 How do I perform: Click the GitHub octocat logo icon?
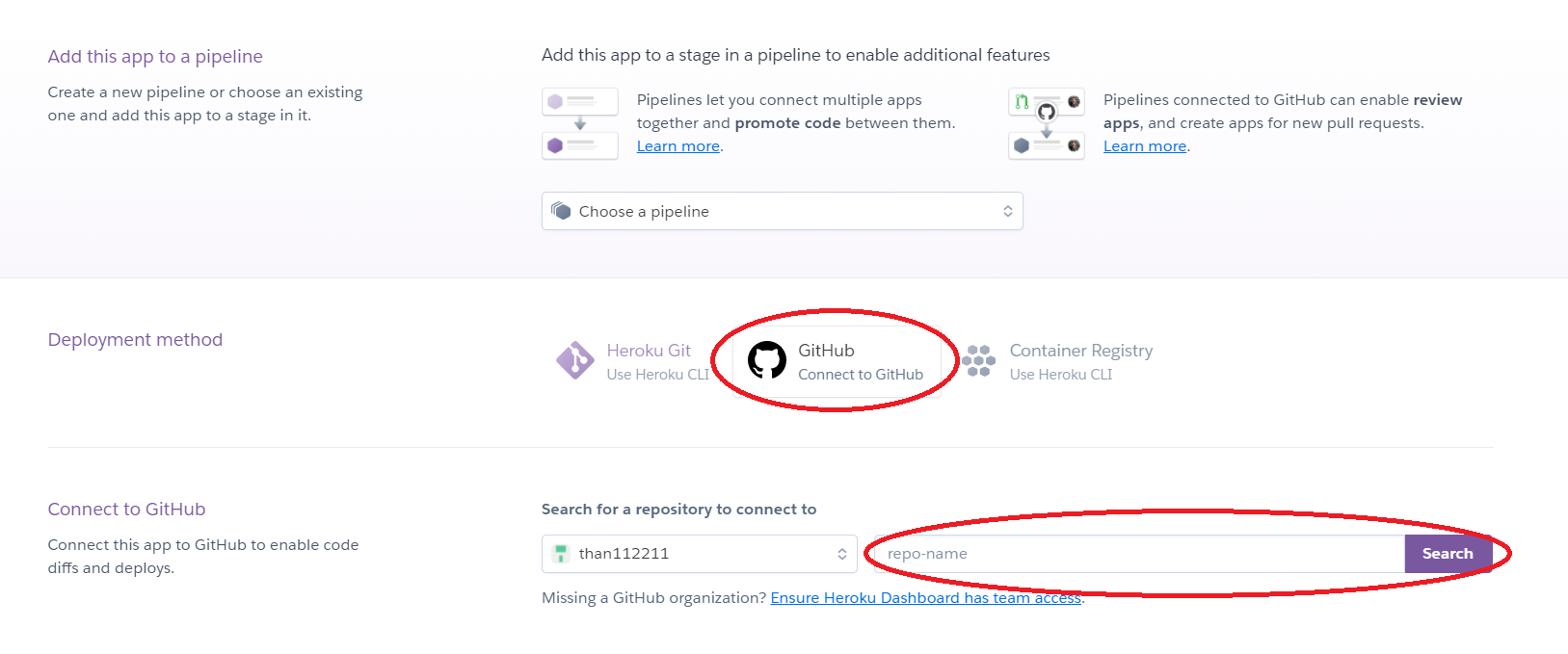(767, 360)
